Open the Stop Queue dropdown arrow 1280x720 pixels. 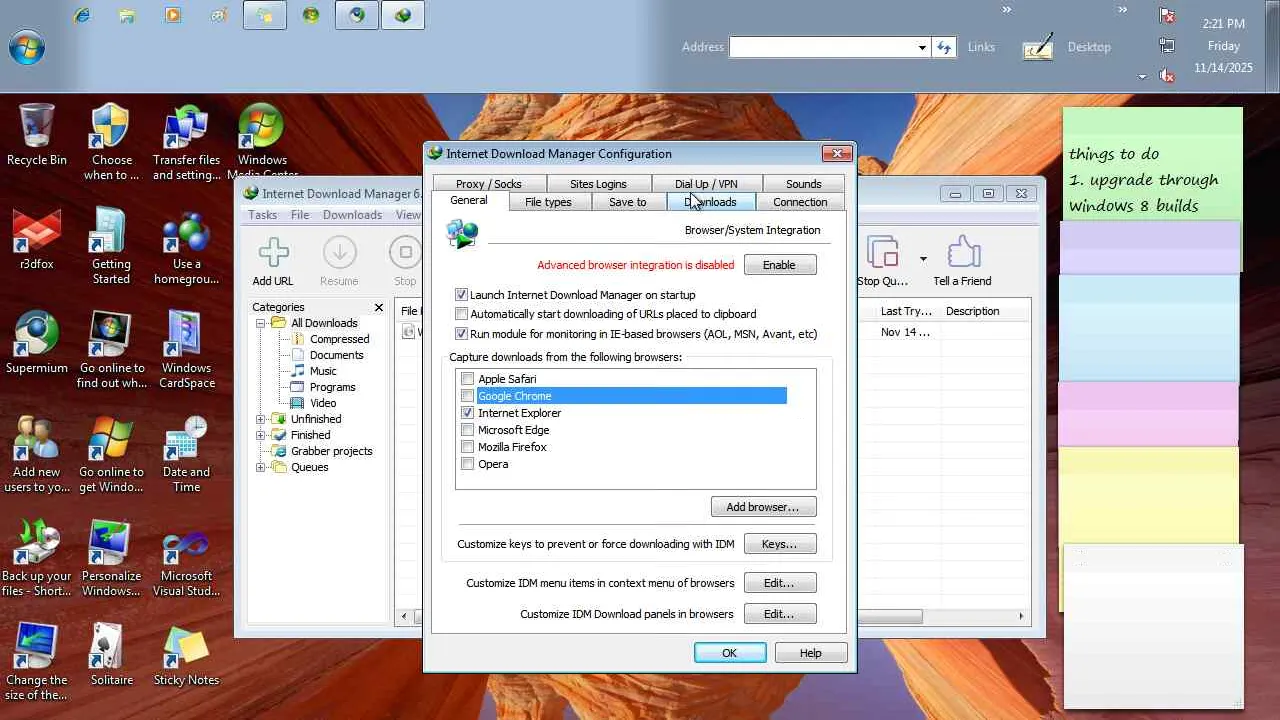pyautogui.click(x=922, y=260)
